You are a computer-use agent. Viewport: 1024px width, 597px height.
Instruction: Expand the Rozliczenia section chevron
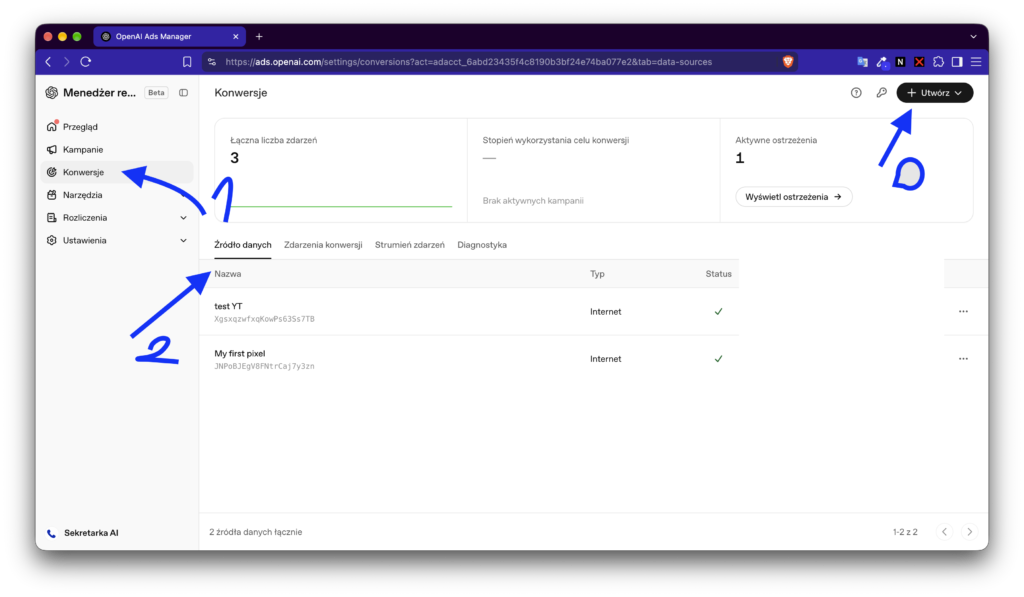point(184,218)
